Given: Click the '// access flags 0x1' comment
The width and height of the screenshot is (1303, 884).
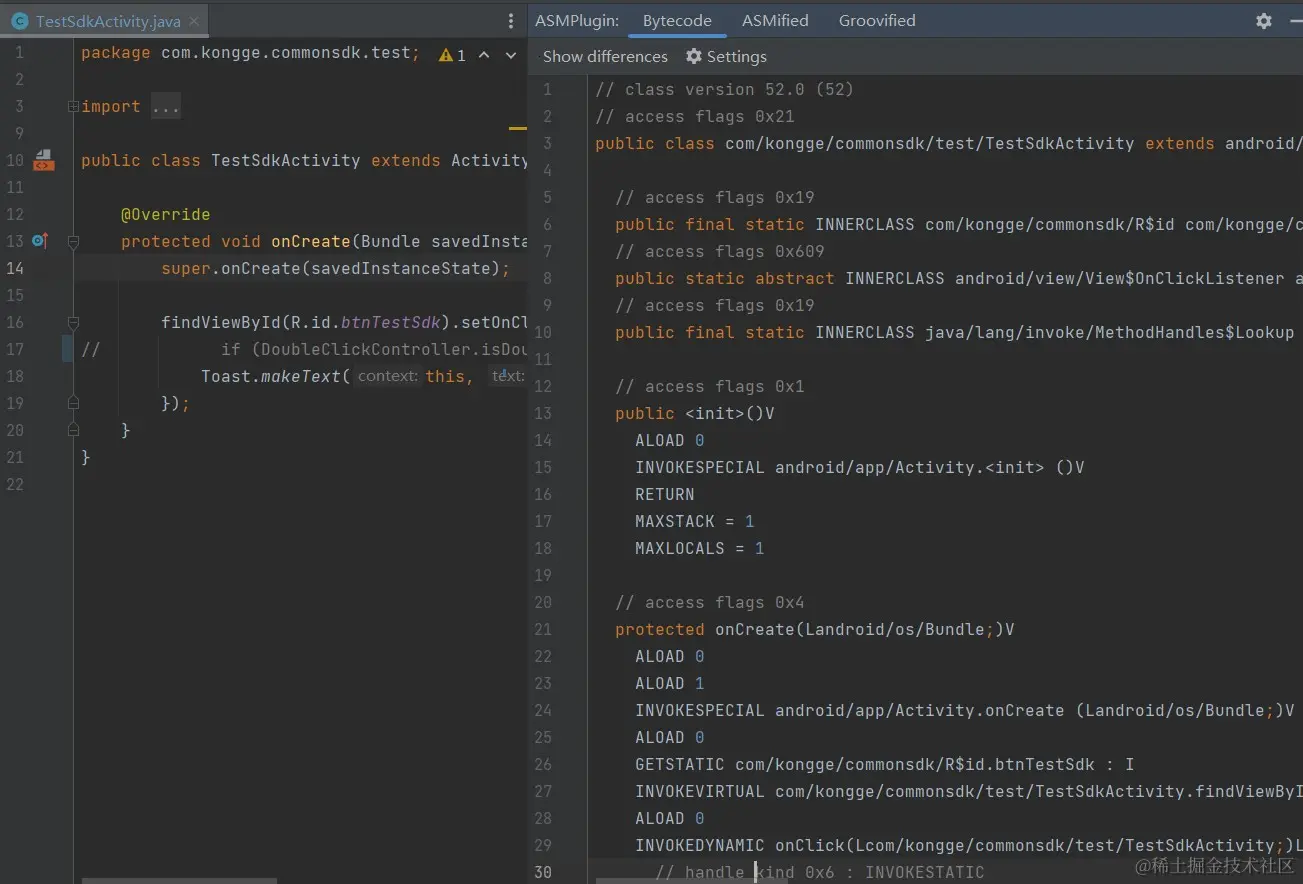Looking at the screenshot, I should pyautogui.click(x=710, y=386).
